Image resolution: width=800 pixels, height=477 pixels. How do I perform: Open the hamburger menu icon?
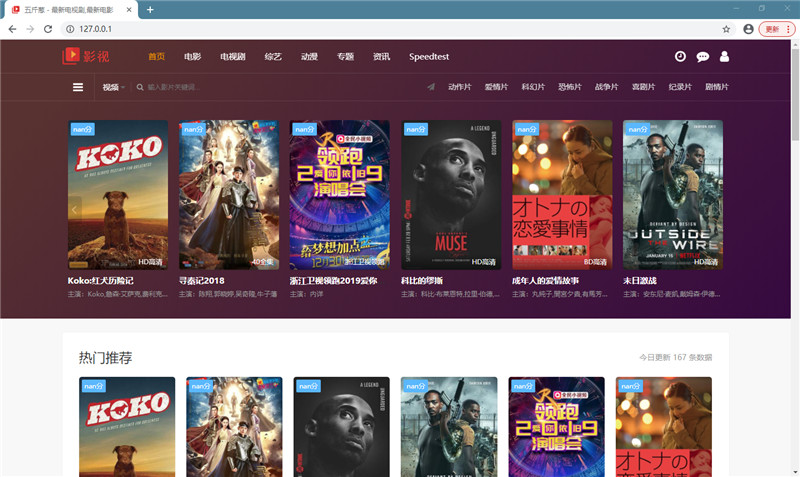[x=78, y=87]
